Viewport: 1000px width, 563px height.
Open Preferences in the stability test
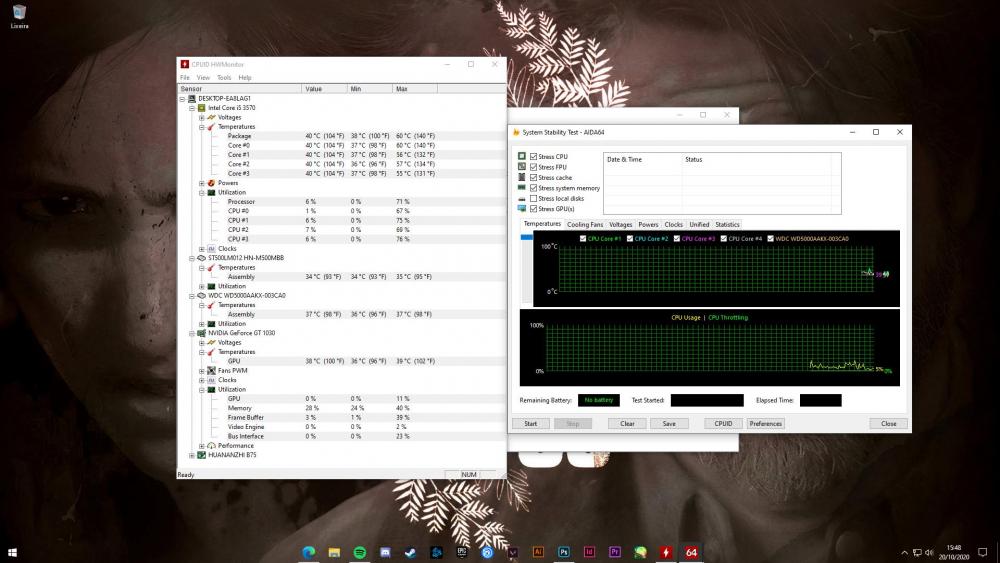(x=766, y=423)
